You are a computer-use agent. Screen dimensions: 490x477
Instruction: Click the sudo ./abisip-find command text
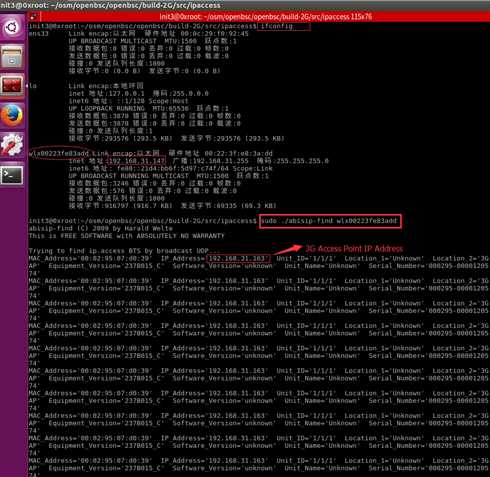tap(329, 221)
